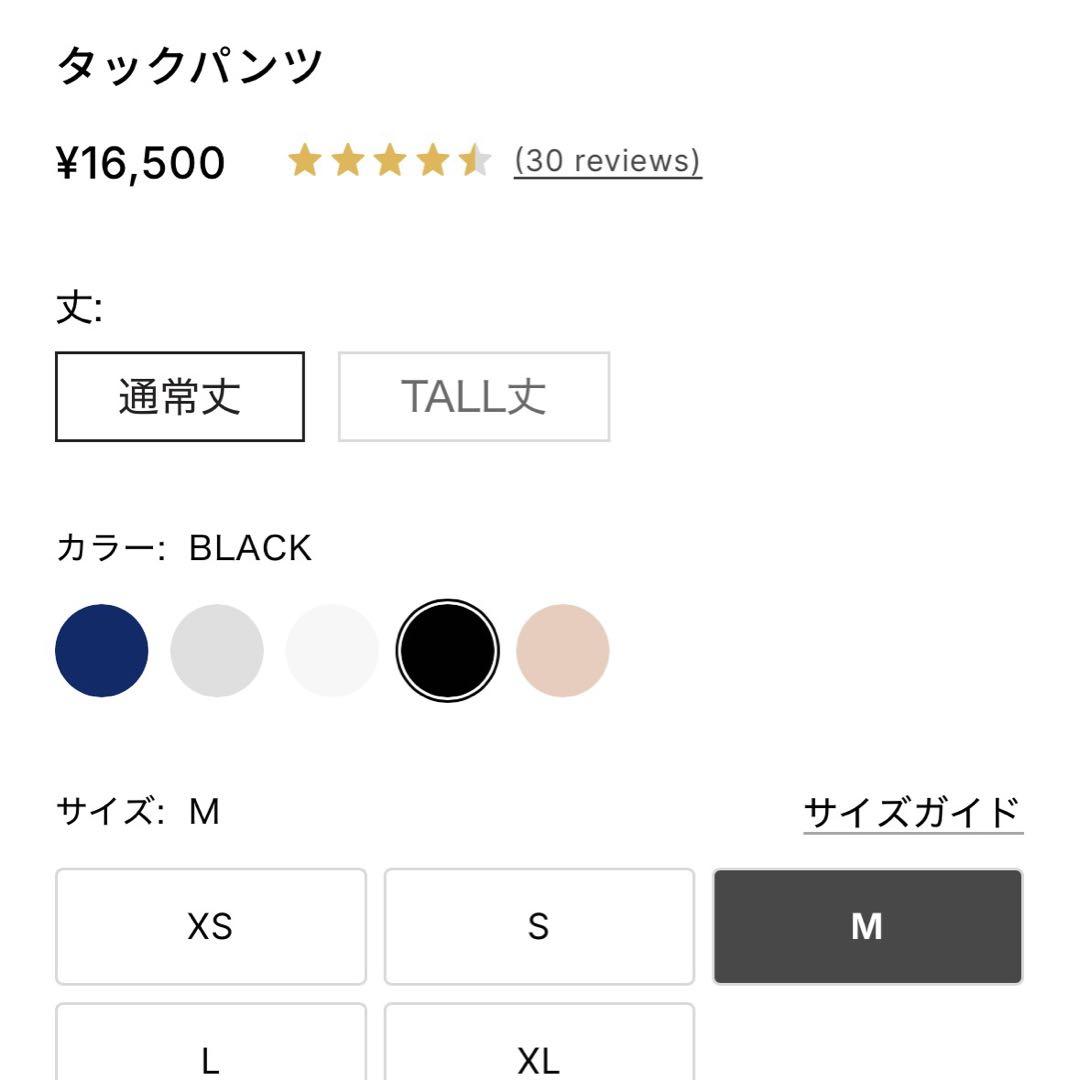Choose size S
The image size is (1080, 1080).
(x=539, y=927)
